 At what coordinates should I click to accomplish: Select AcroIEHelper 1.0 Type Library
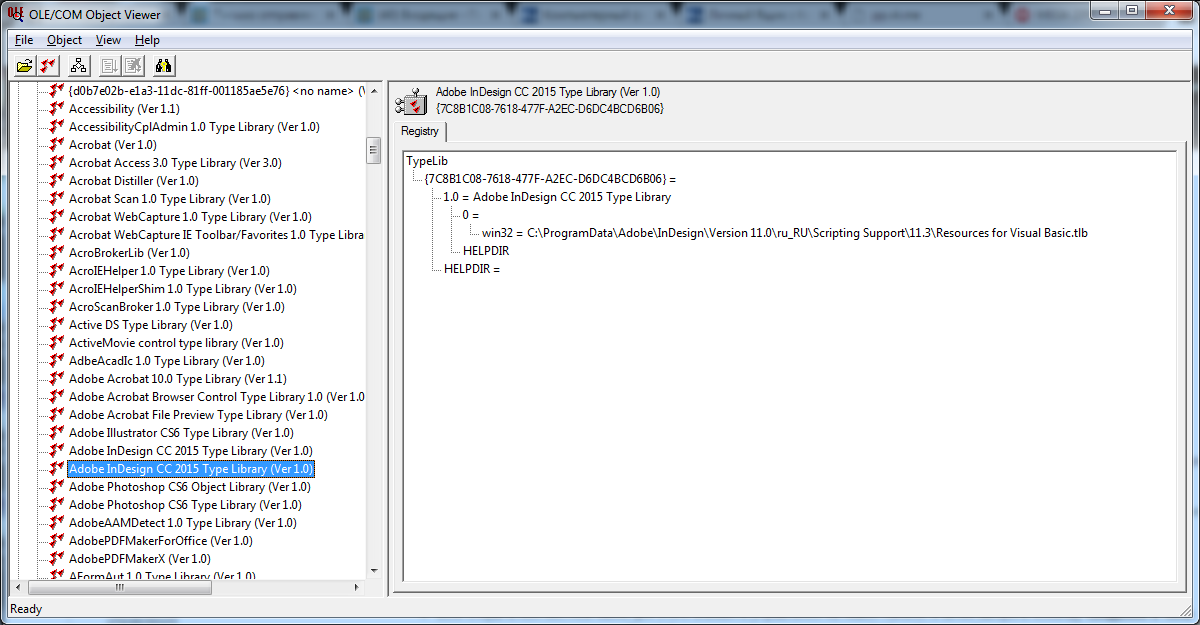[169, 271]
